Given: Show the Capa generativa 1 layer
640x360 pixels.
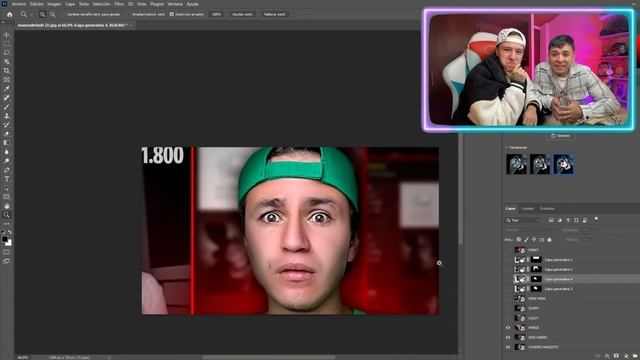Looking at the screenshot, I should coord(508,260).
